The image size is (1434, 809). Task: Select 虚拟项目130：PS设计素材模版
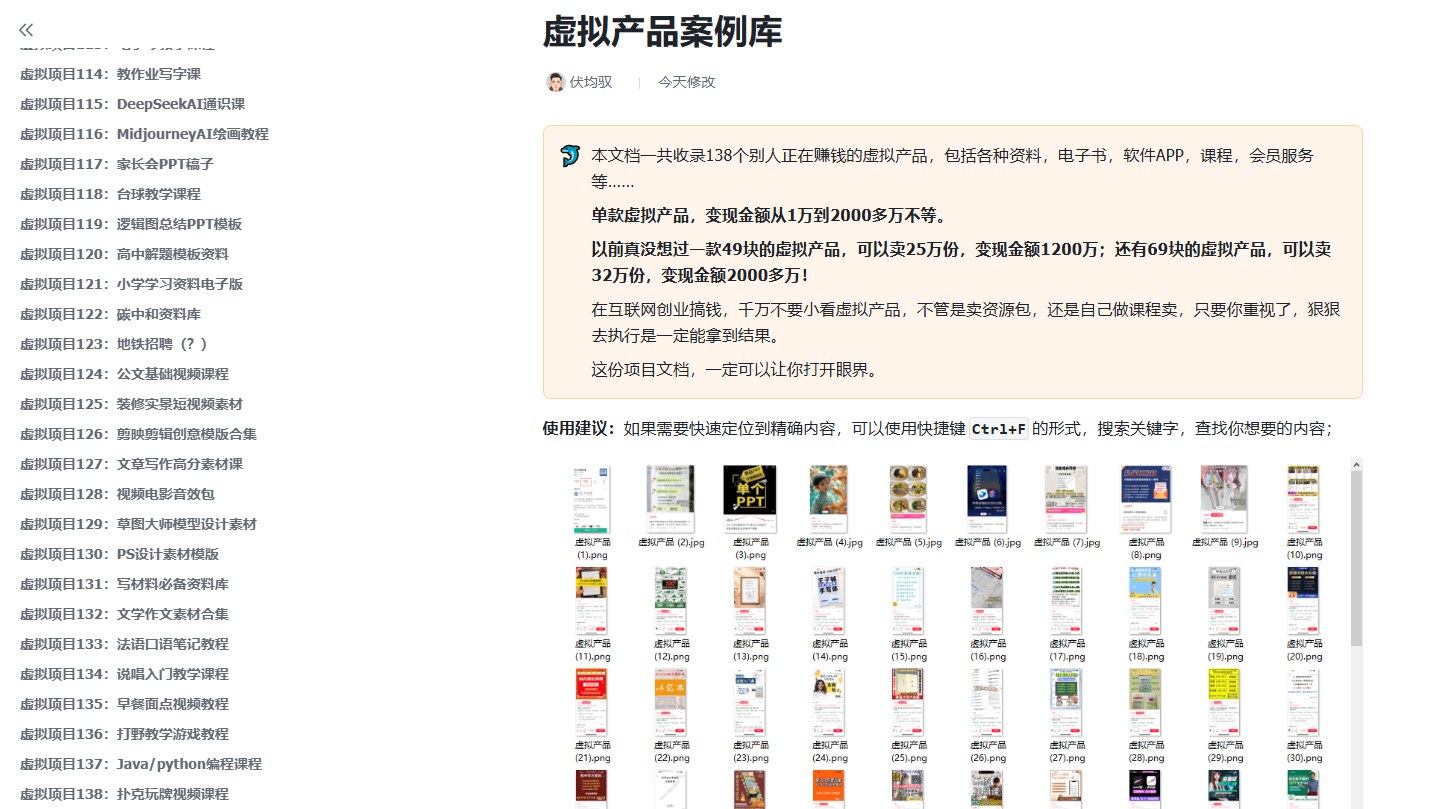(119, 554)
